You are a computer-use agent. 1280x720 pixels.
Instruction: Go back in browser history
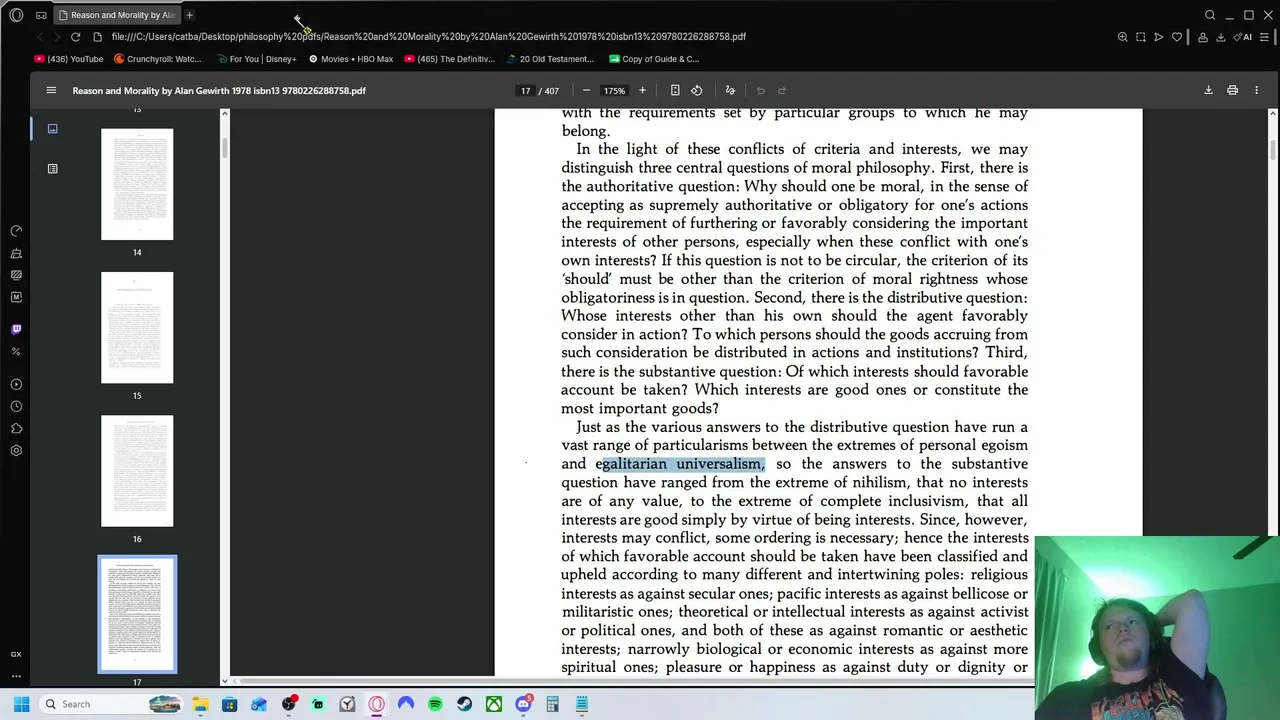[x=39, y=37]
